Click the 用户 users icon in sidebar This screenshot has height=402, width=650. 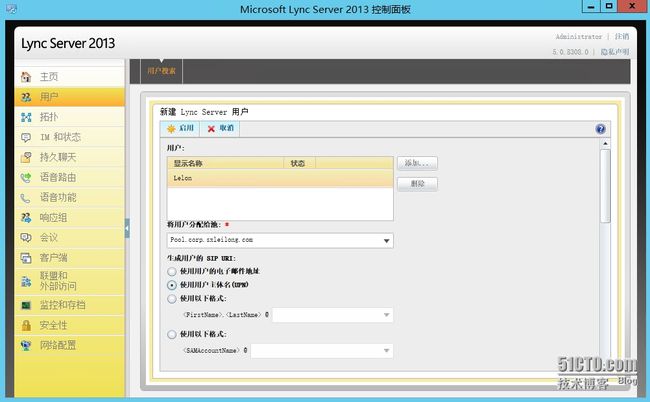26,97
